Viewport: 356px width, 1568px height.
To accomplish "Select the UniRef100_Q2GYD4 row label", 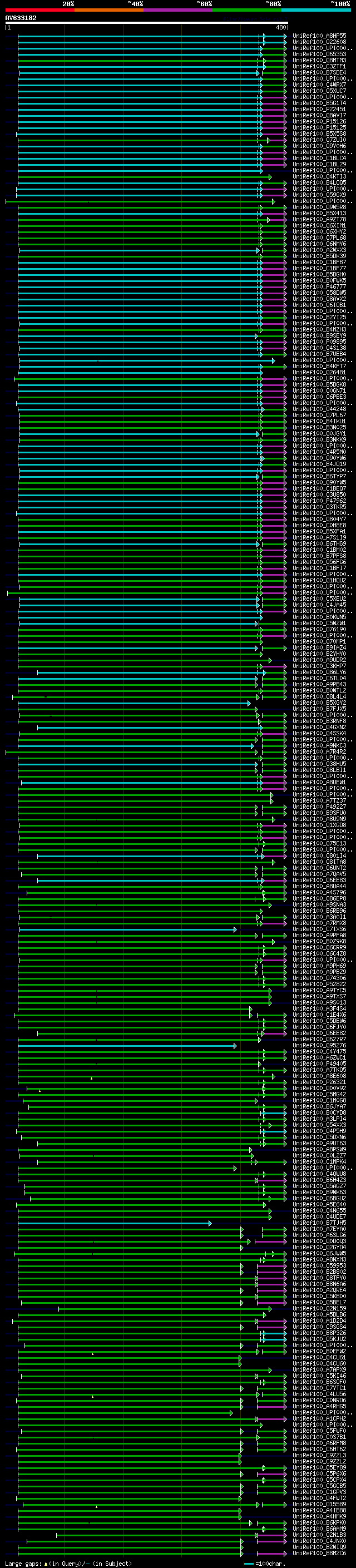I will (x=319, y=1247).
